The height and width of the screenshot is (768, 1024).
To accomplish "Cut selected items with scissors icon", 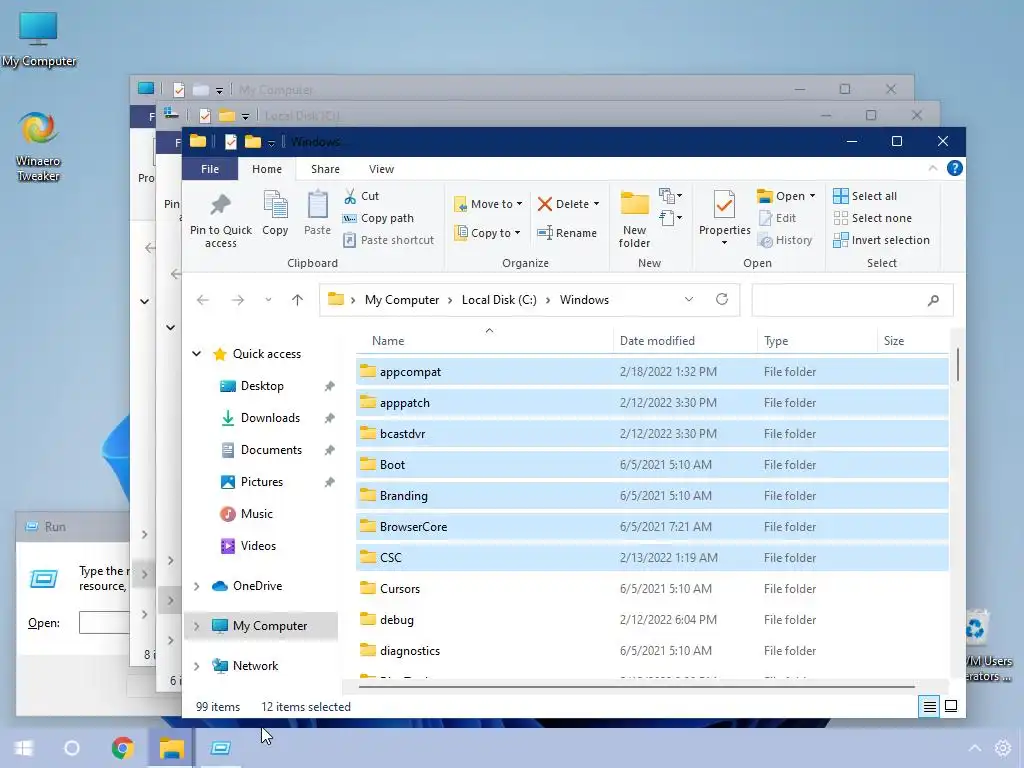I will pos(350,196).
